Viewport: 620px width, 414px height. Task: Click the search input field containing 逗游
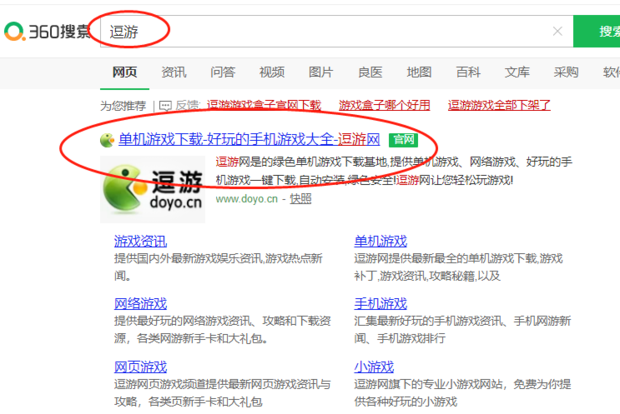336,31
